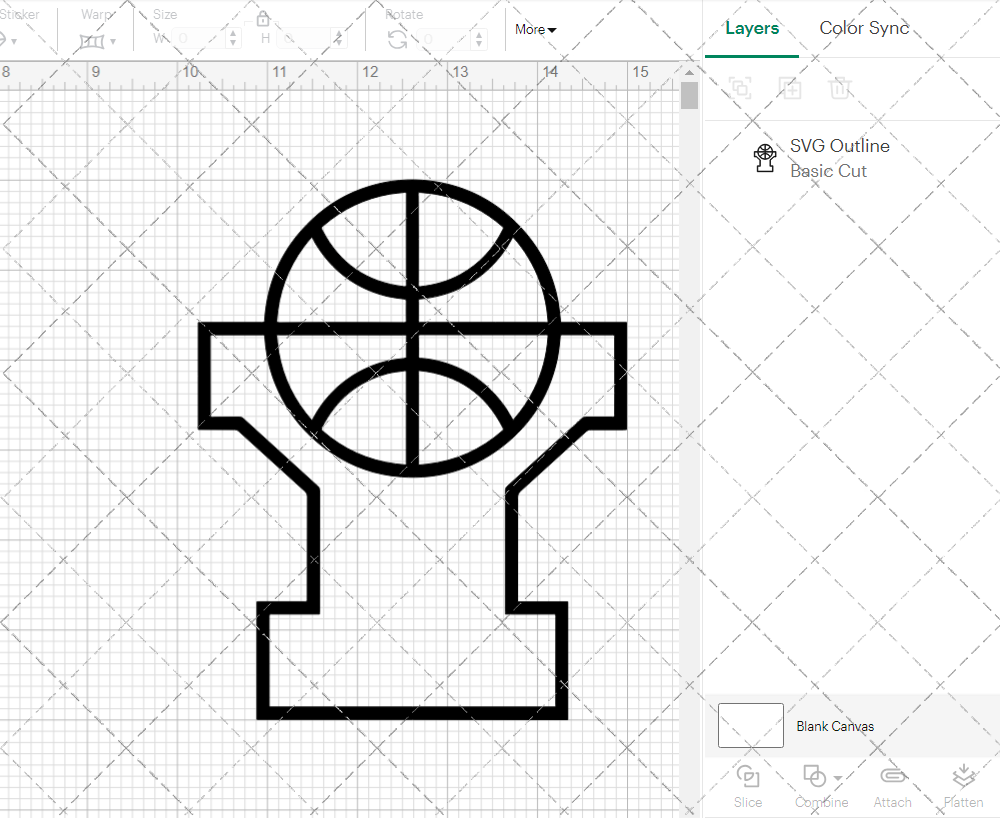This screenshot has height=818, width=1000.
Task: Select the Layers tab
Action: [x=752, y=28]
